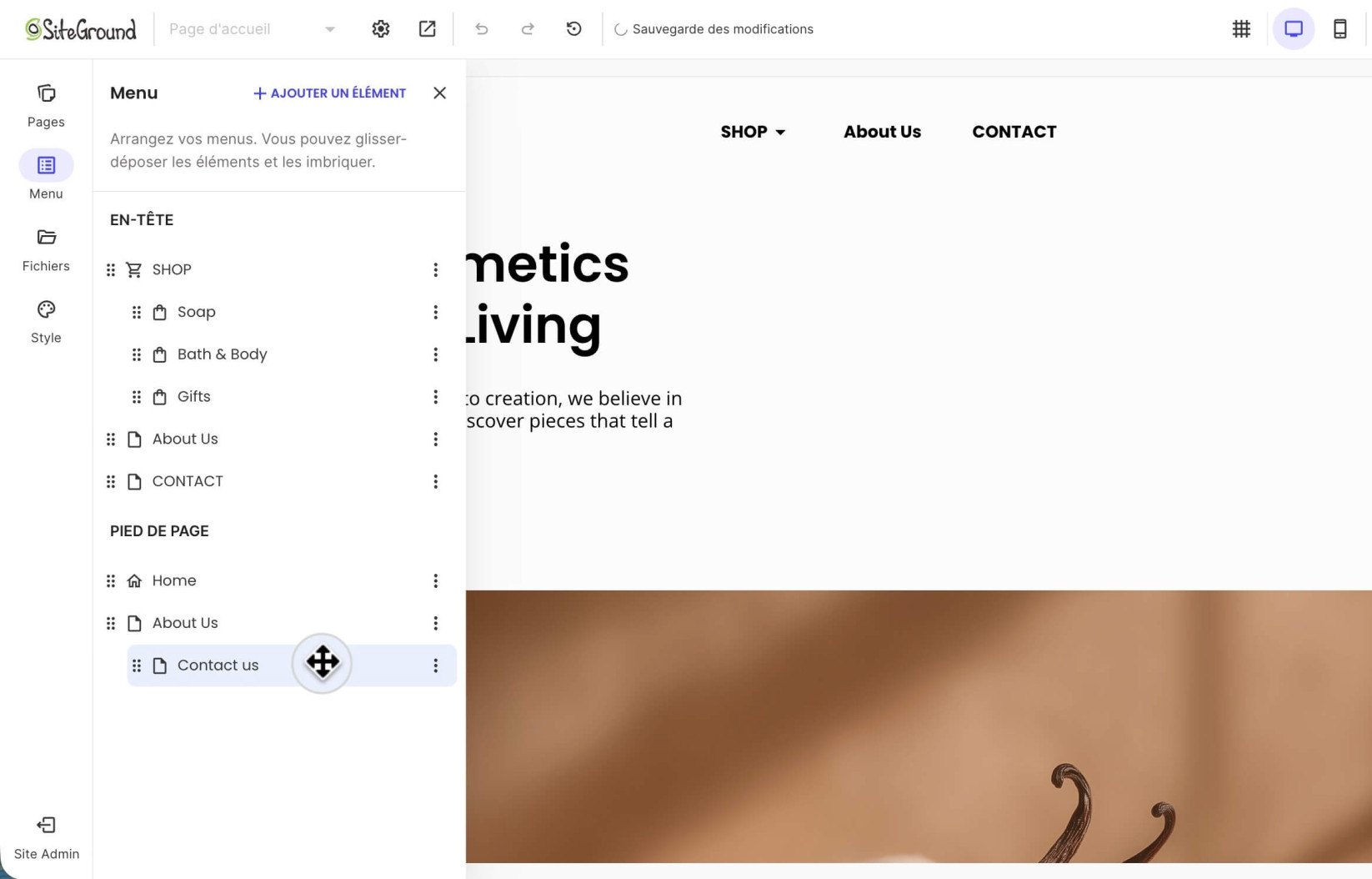Click the EN-TÊTE section heading

click(x=142, y=220)
